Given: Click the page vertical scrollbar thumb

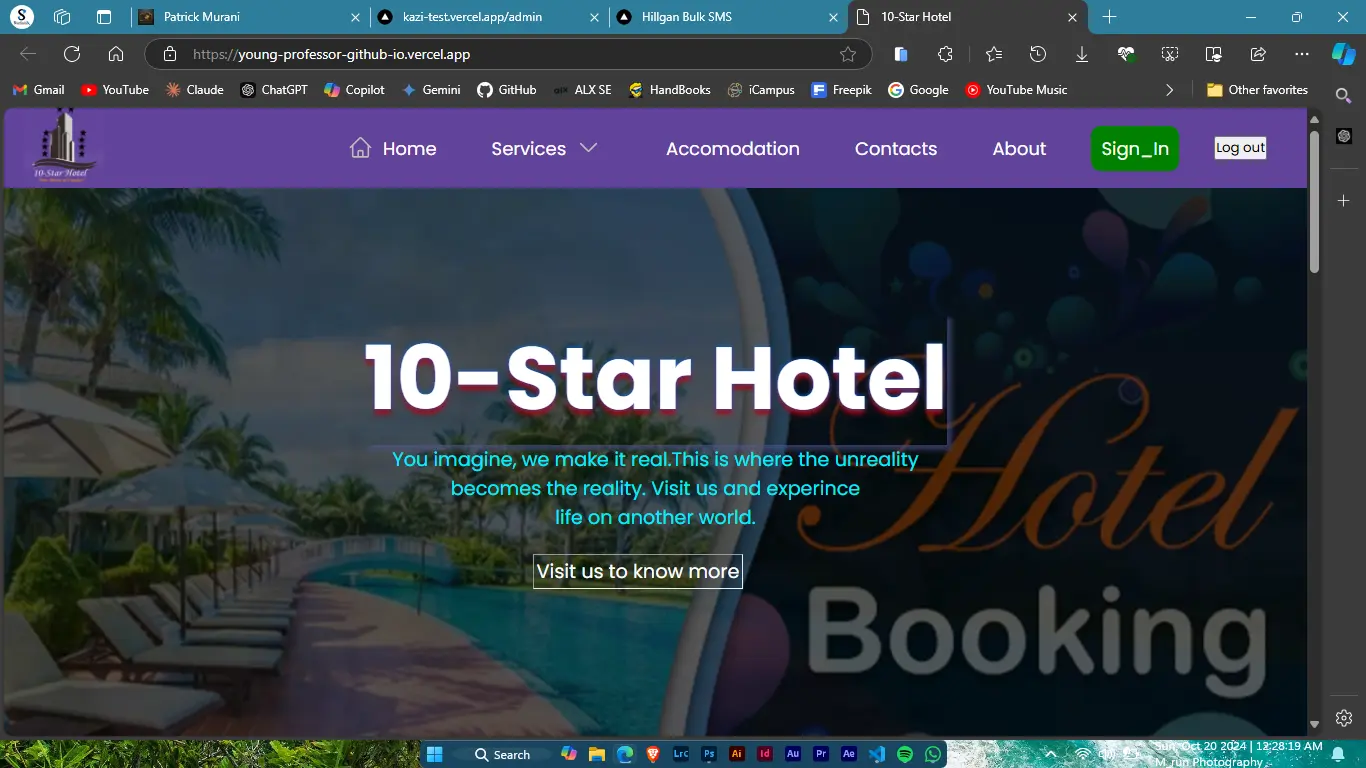Looking at the screenshot, I should coord(1314,200).
